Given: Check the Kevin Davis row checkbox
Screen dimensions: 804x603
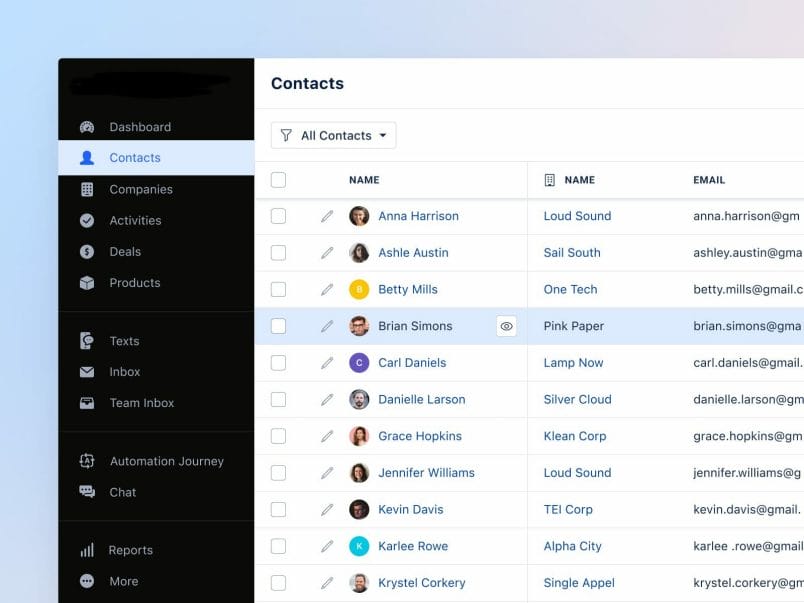Looking at the screenshot, I should [278, 510].
